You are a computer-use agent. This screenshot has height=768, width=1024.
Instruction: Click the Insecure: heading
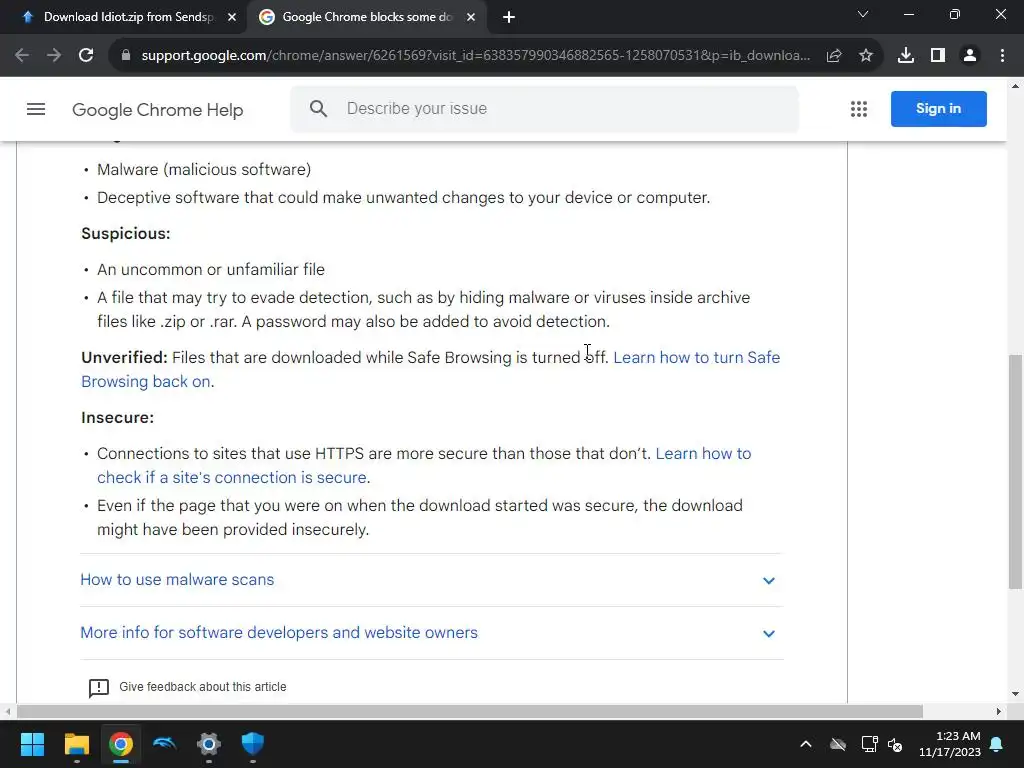(x=118, y=417)
